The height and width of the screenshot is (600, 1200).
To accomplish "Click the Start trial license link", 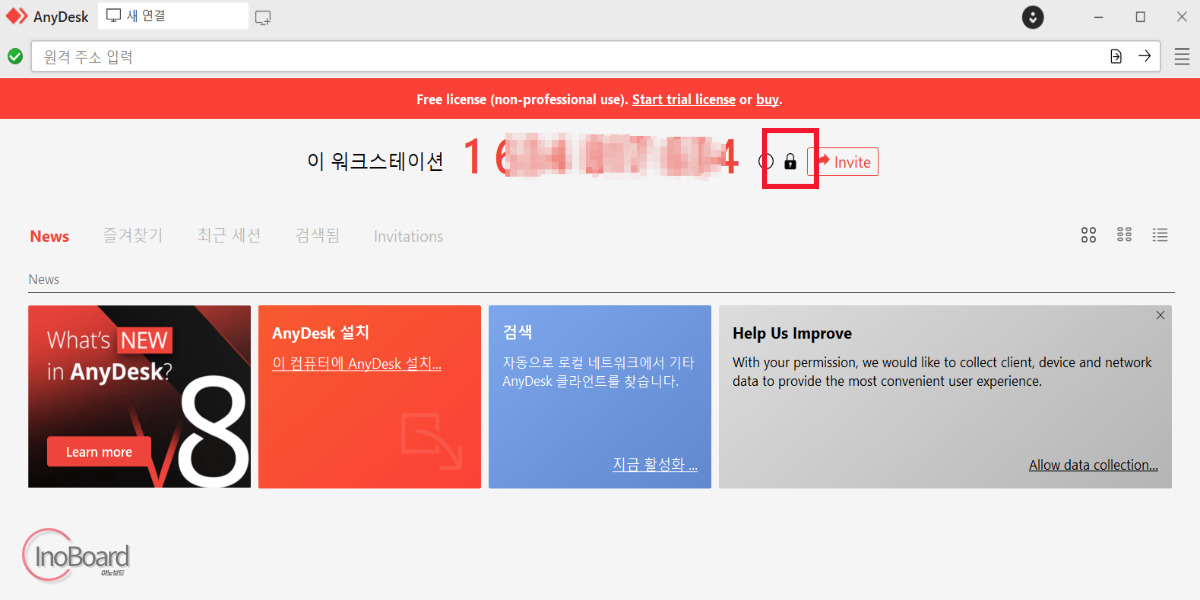I will tap(684, 100).
